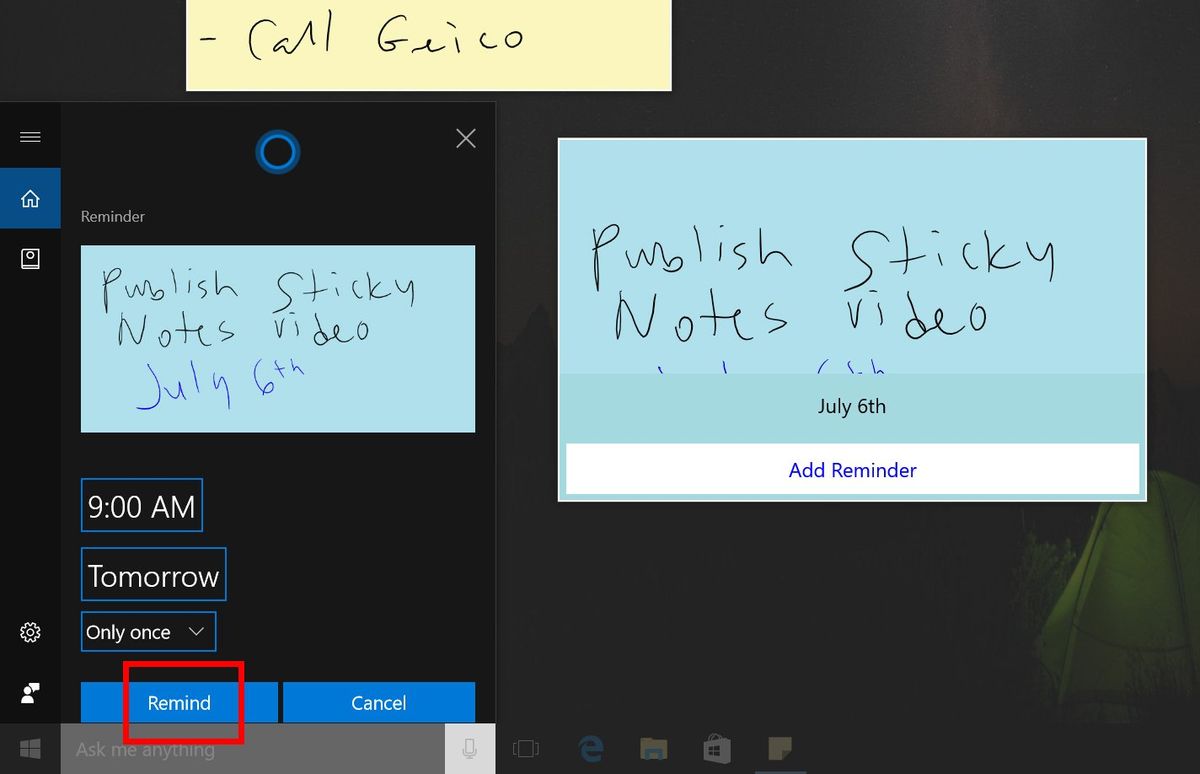Select the July 6th date banner
Image resolution: width=1200 pixels, height=774 pixels.
852,406
